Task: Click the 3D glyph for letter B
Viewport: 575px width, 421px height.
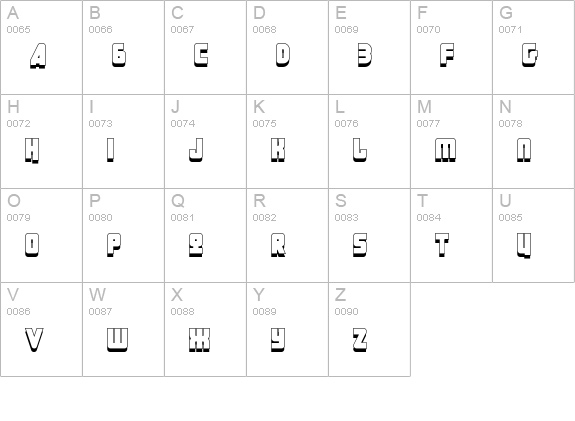Action: (119, 55)
